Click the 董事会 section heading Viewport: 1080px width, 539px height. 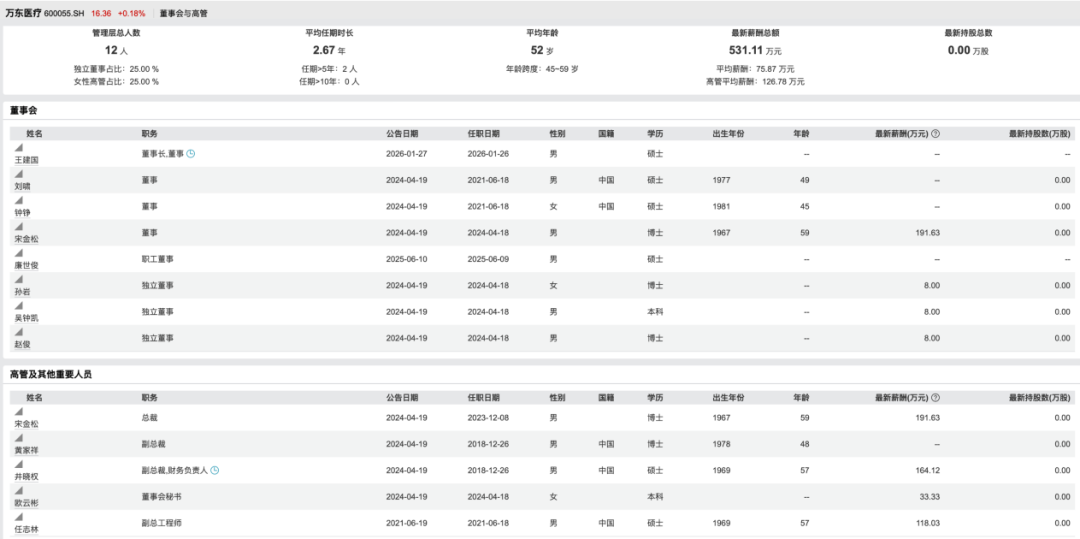click(24, 109)
